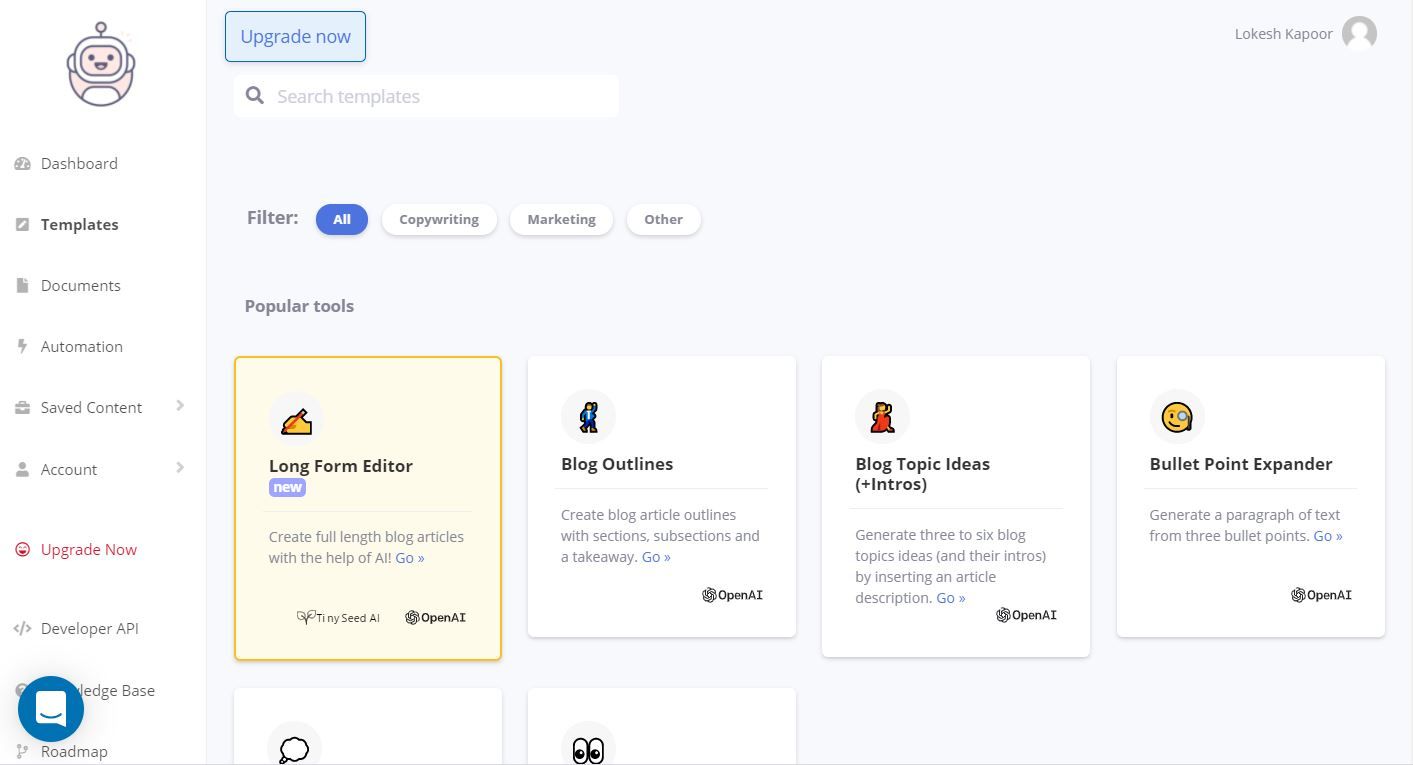The height and width of the screenshot is (765, 1413).
Task: Click the Dashboard sidebar icon
Action: [22, 163]
